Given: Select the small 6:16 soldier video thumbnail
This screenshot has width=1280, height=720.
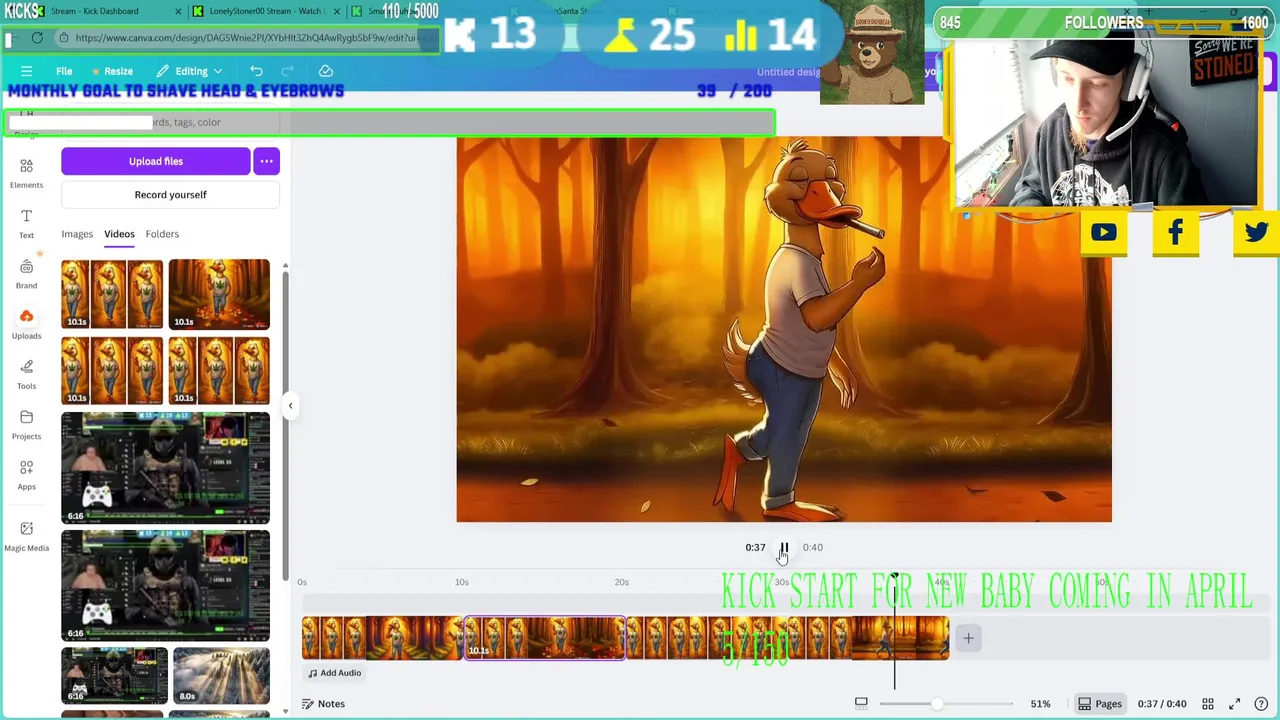Looking at the screenshot, I should (114, 676).
